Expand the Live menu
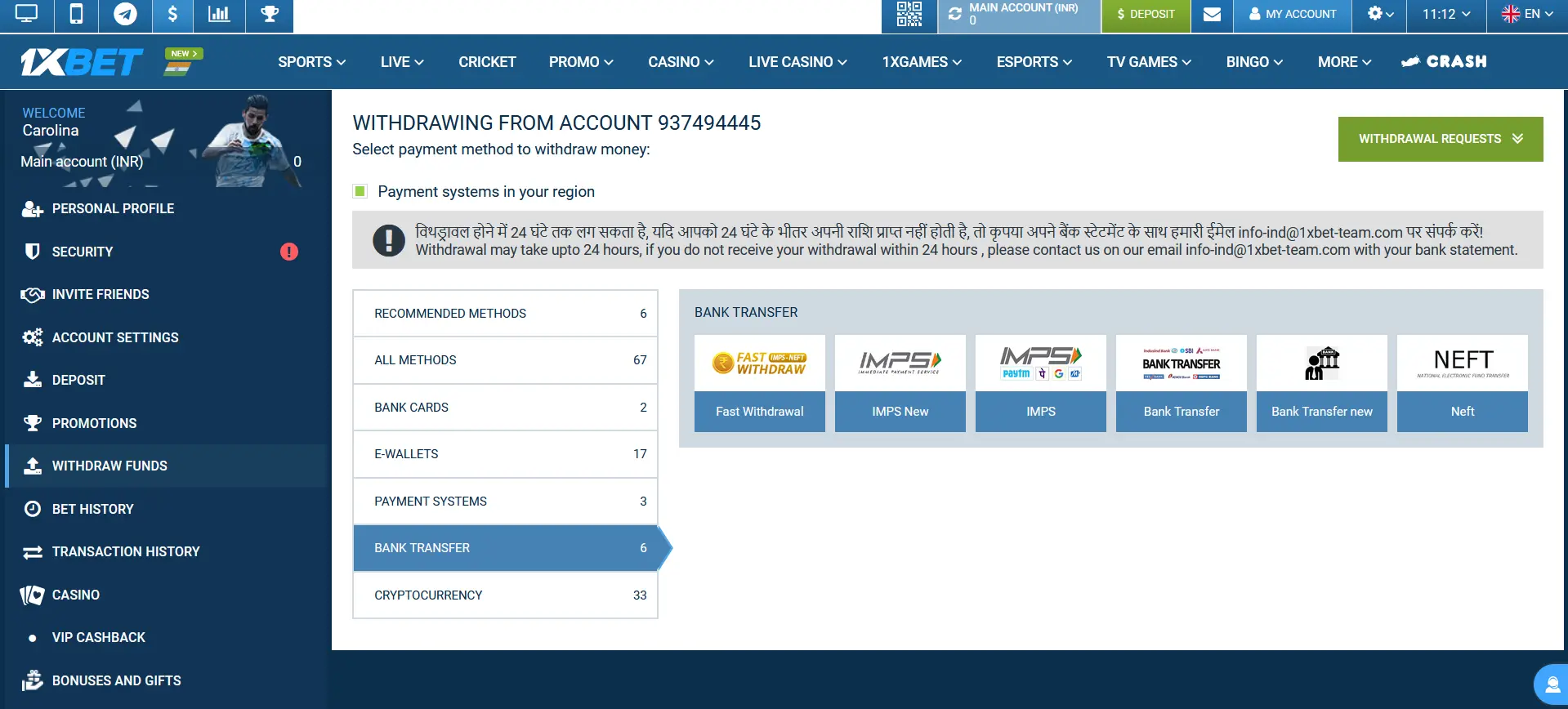Viewport: 1568px width, 709px height. coord(402,62)
